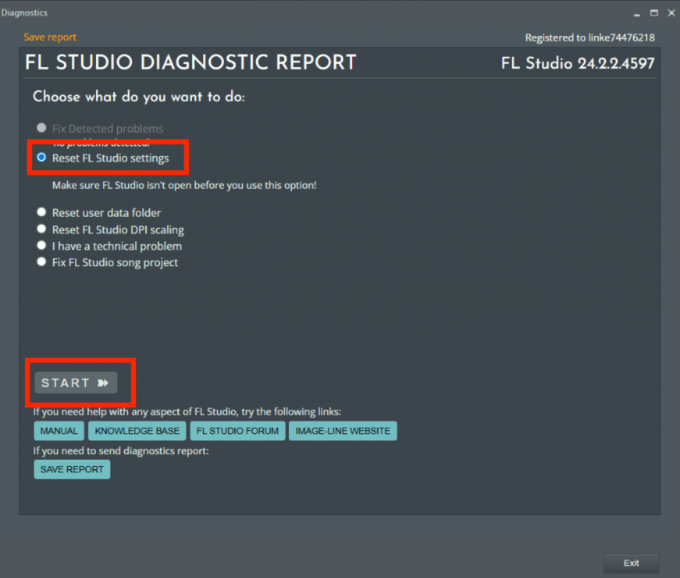Click the If you need help with any aspect of FL Studio text
Image resolution: width=680 pixels, height=578 pixels.
(x=187, y=411)
